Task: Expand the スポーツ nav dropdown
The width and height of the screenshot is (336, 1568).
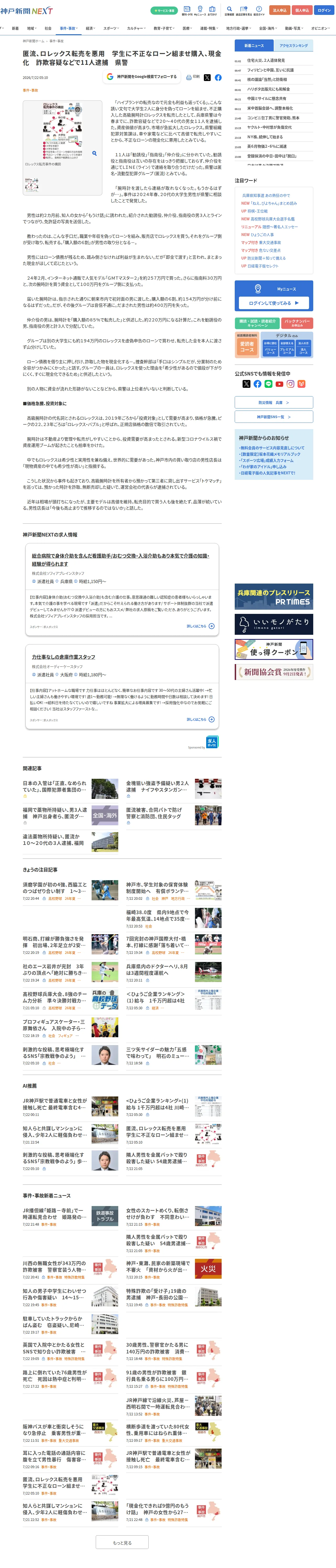Action: 111,28
